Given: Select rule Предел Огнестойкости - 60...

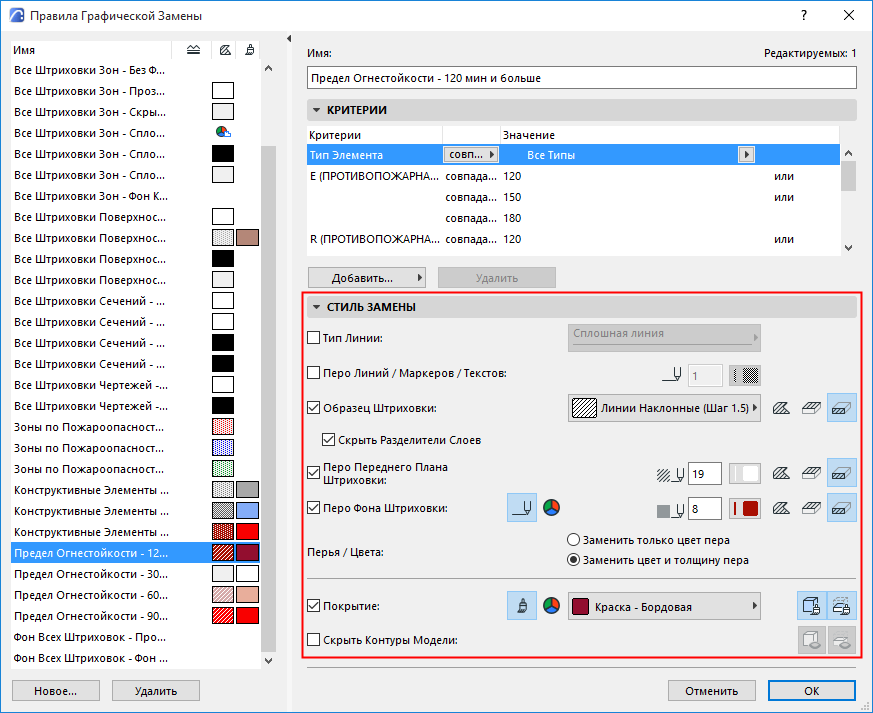Looking at the screenshot, I should click(135, 595).
